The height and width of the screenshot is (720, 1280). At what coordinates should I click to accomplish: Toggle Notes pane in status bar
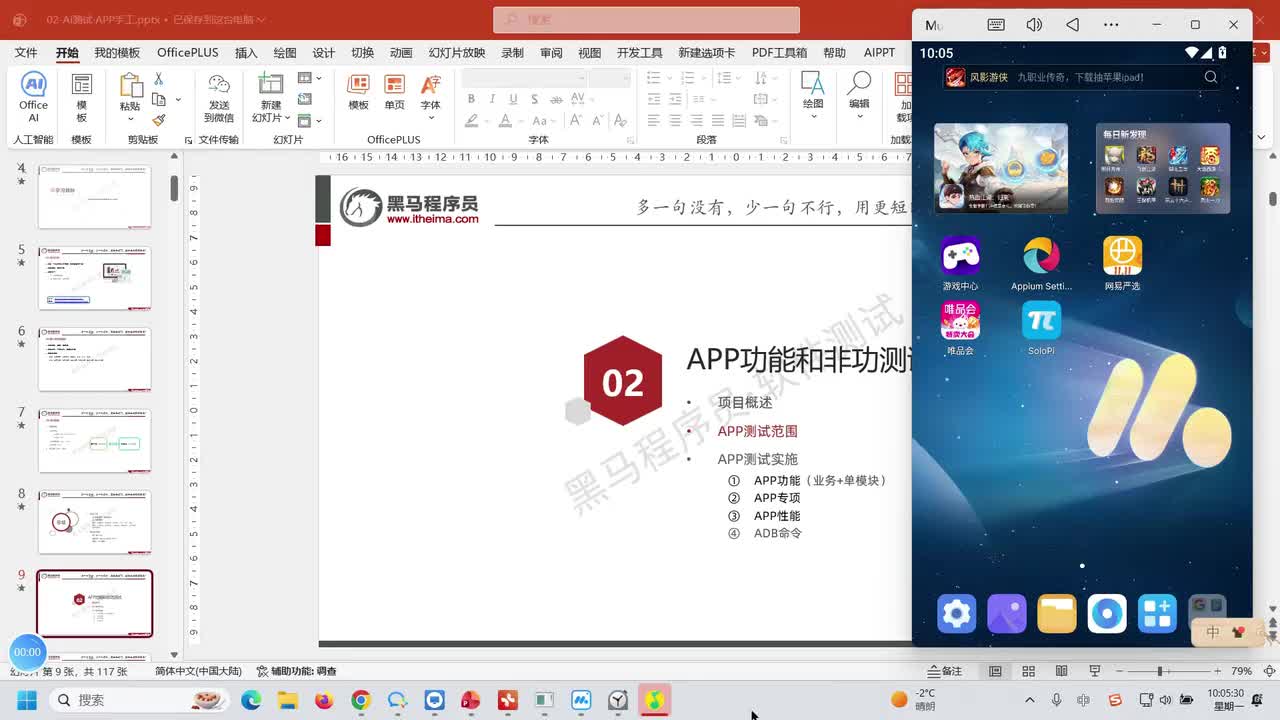(945, 671)
